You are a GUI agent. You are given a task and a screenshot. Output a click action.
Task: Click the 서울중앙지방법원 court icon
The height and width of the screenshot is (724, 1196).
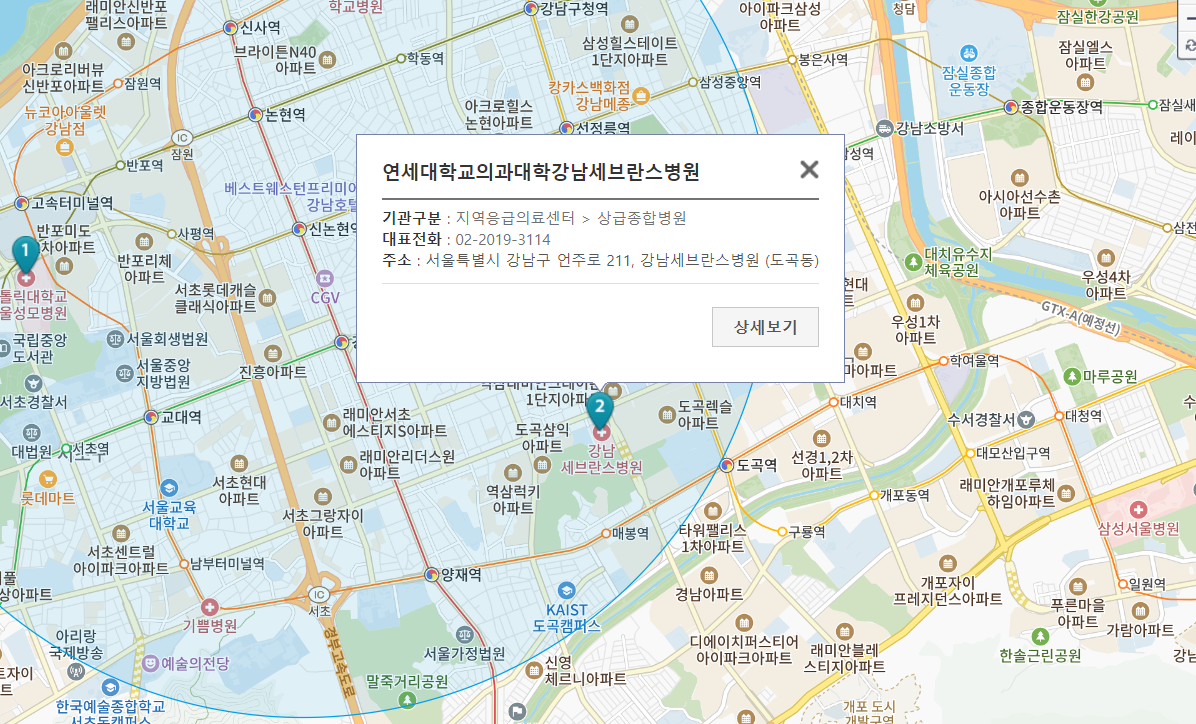point(125,373)
